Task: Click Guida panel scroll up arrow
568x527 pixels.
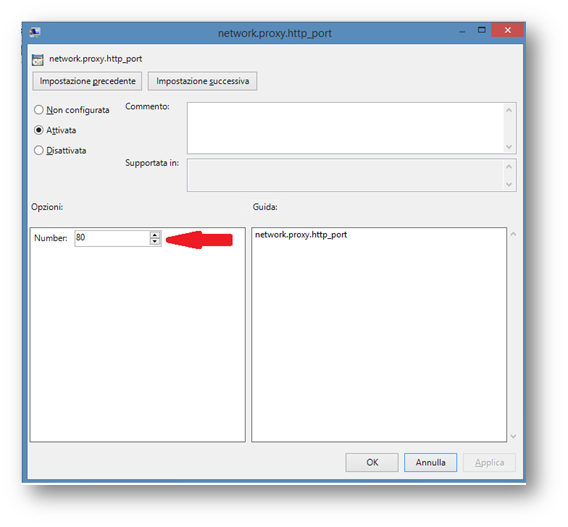Action: pos(513,234)
